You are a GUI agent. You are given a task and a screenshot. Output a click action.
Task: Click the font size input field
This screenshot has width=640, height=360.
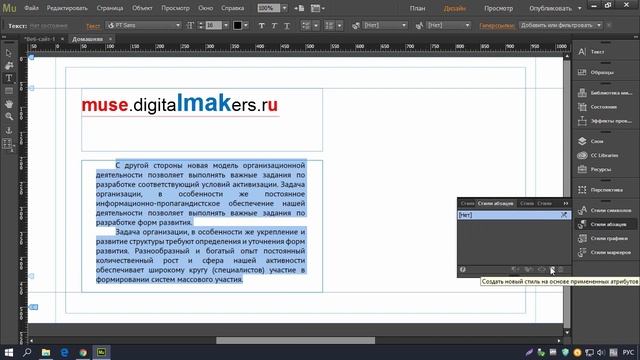[213, 25]
